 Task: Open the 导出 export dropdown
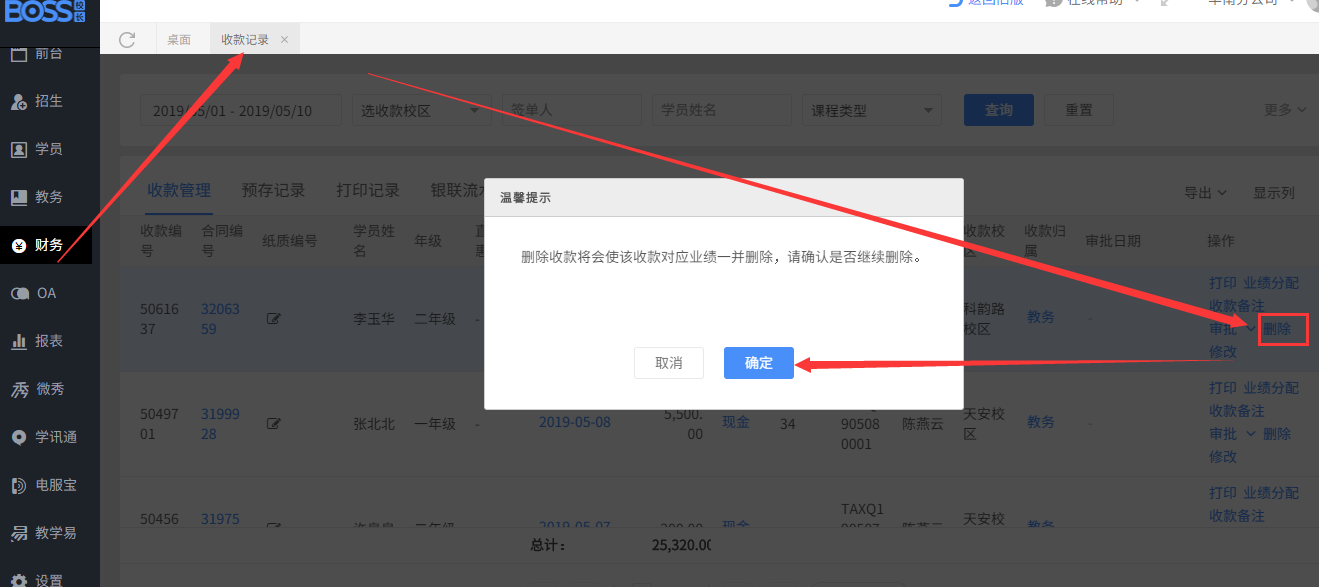(x=1205, y=193)
